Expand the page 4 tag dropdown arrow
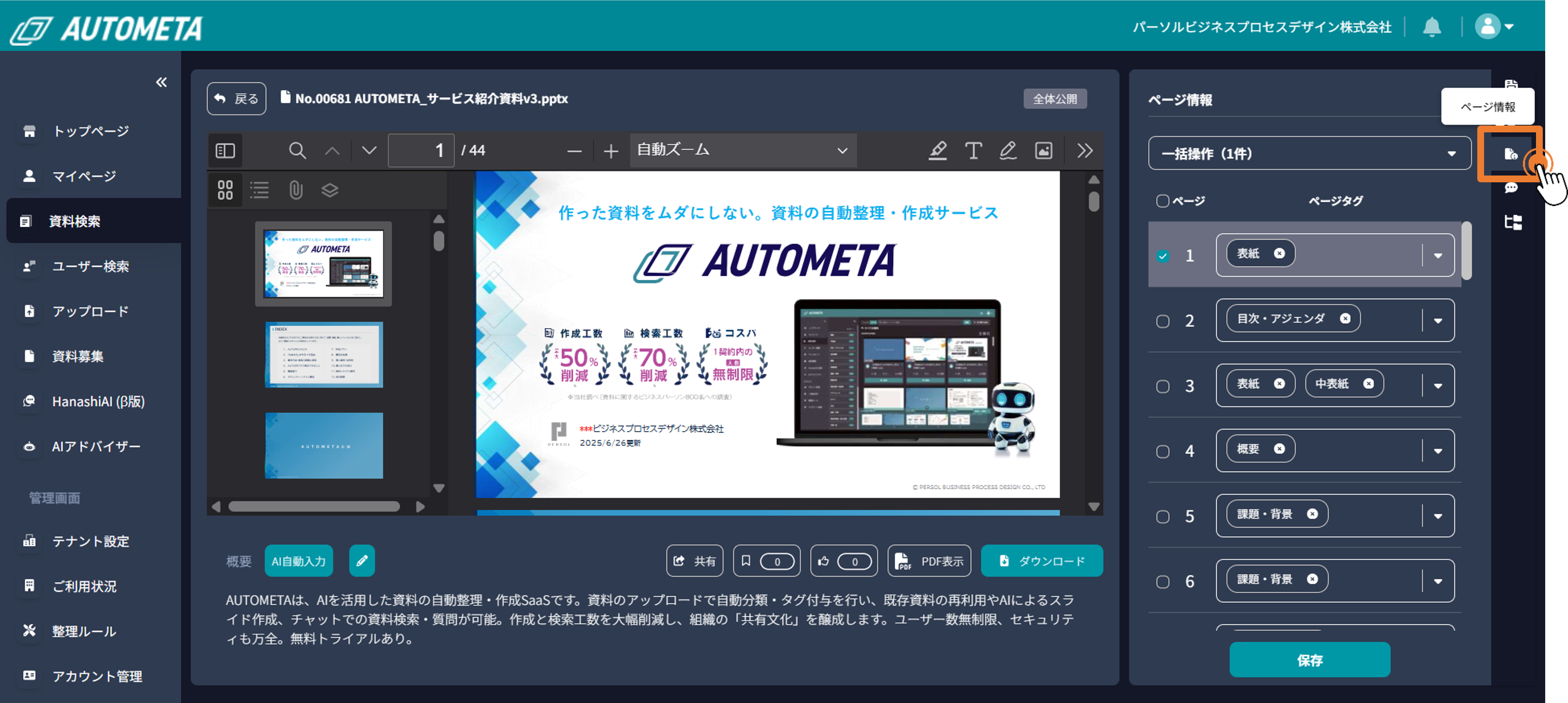This screenshot has width=1568, height=703. pos(1438,450)
